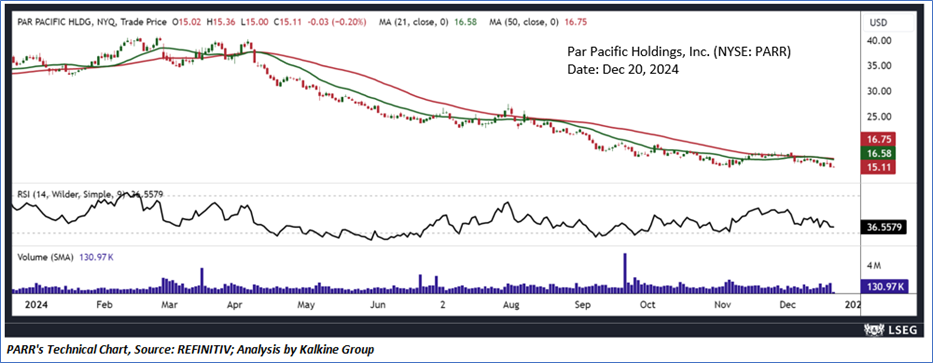
Task: Click the Feb label on time axis
Action: click(x=104, y=305)
